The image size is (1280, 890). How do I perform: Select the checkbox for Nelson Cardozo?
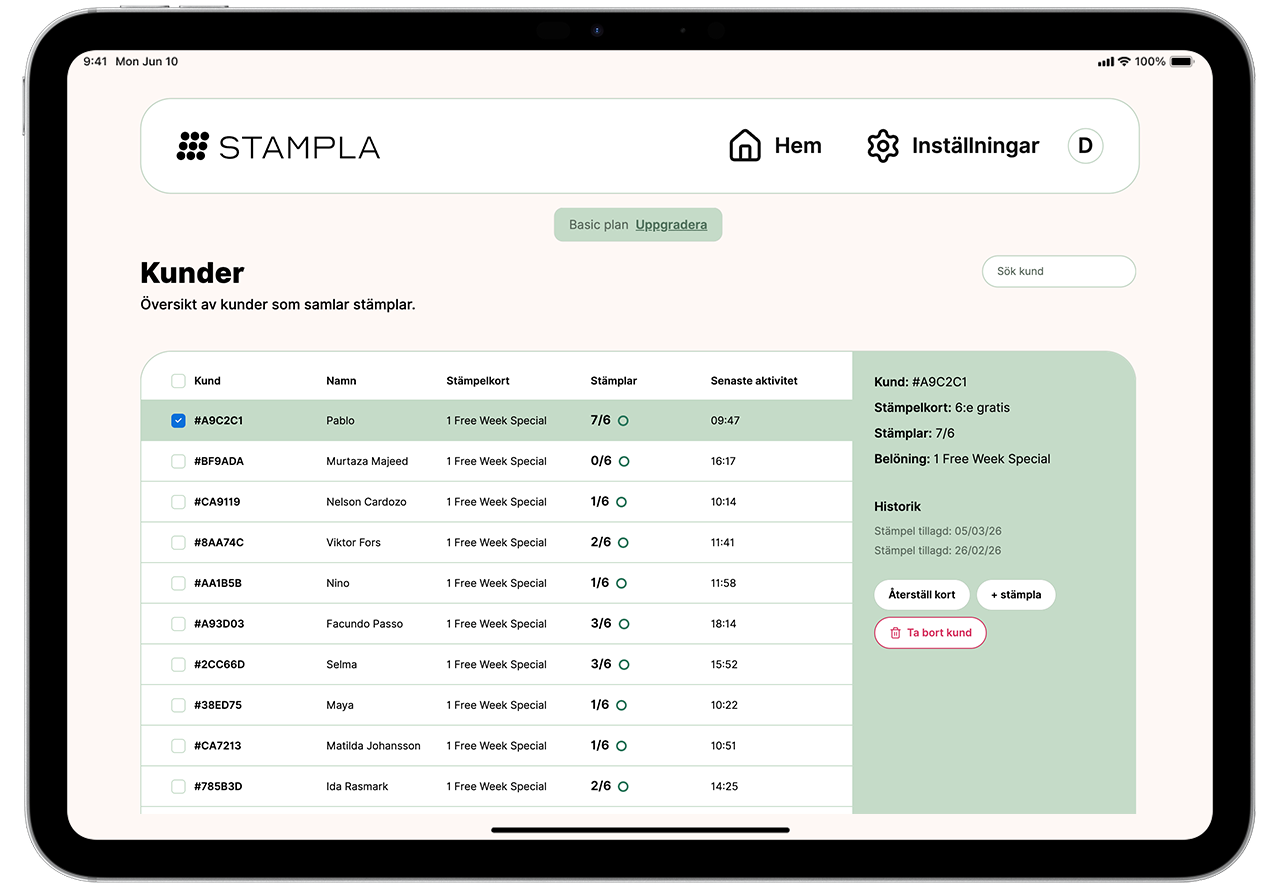tap(178, 502)
